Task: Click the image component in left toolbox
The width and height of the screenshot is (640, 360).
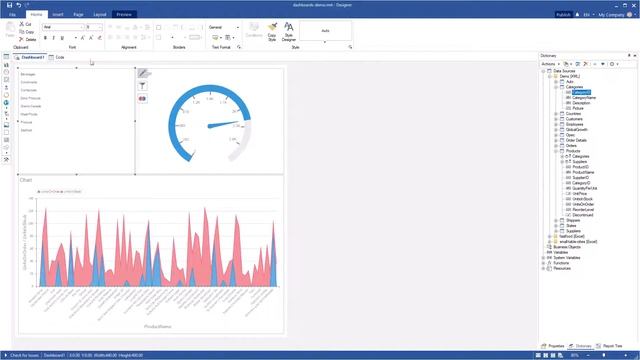Action: tap(6, 125)
